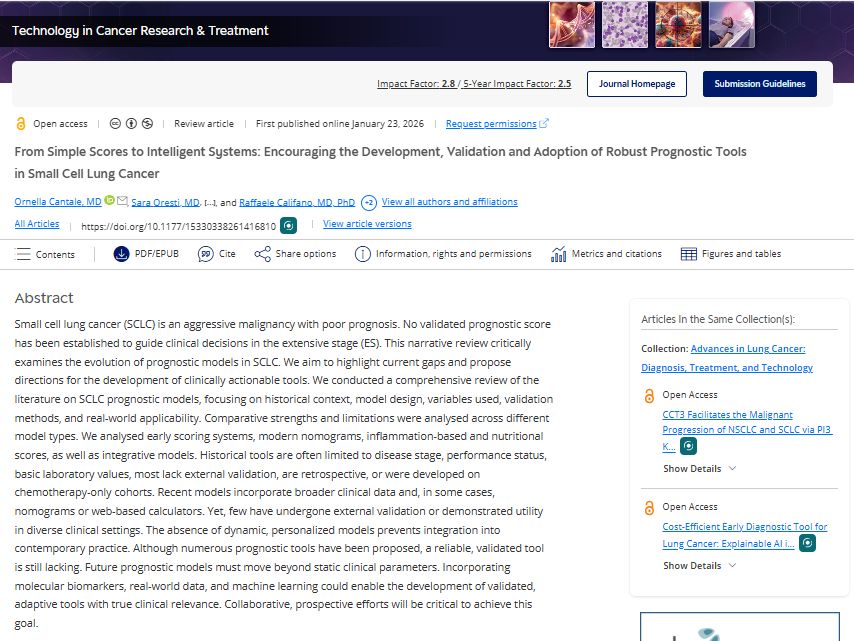Click the email envelope icon beside Ornella Cantale
Screen dimensions: 854x641
(x=122, y=201)
